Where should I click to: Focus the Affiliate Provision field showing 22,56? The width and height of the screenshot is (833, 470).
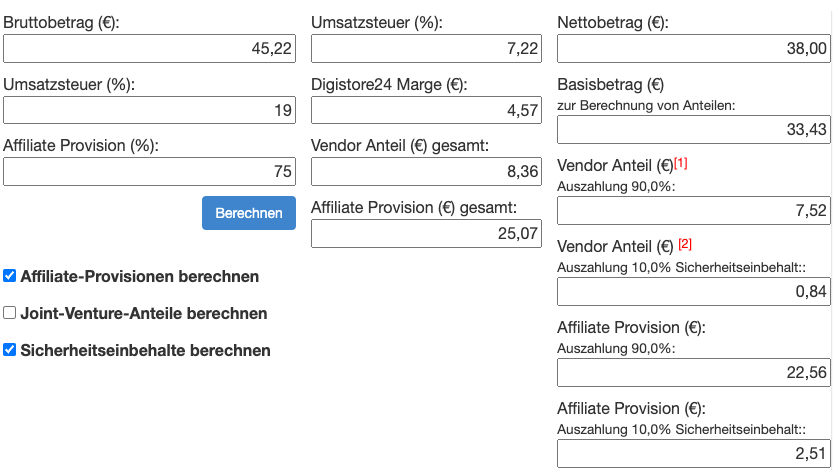(694, 372)
